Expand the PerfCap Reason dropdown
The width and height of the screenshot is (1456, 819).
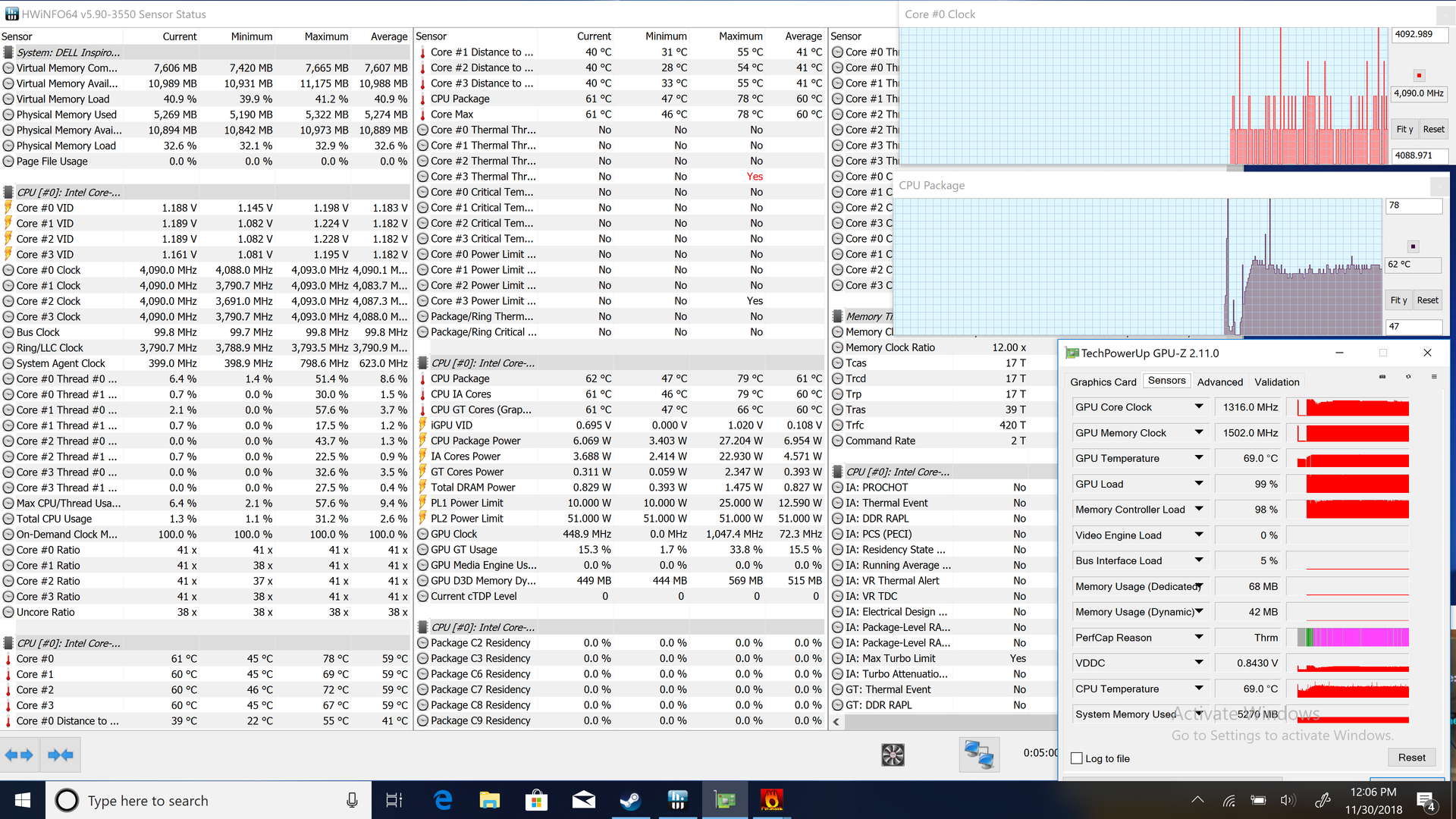click(1199, 637)
